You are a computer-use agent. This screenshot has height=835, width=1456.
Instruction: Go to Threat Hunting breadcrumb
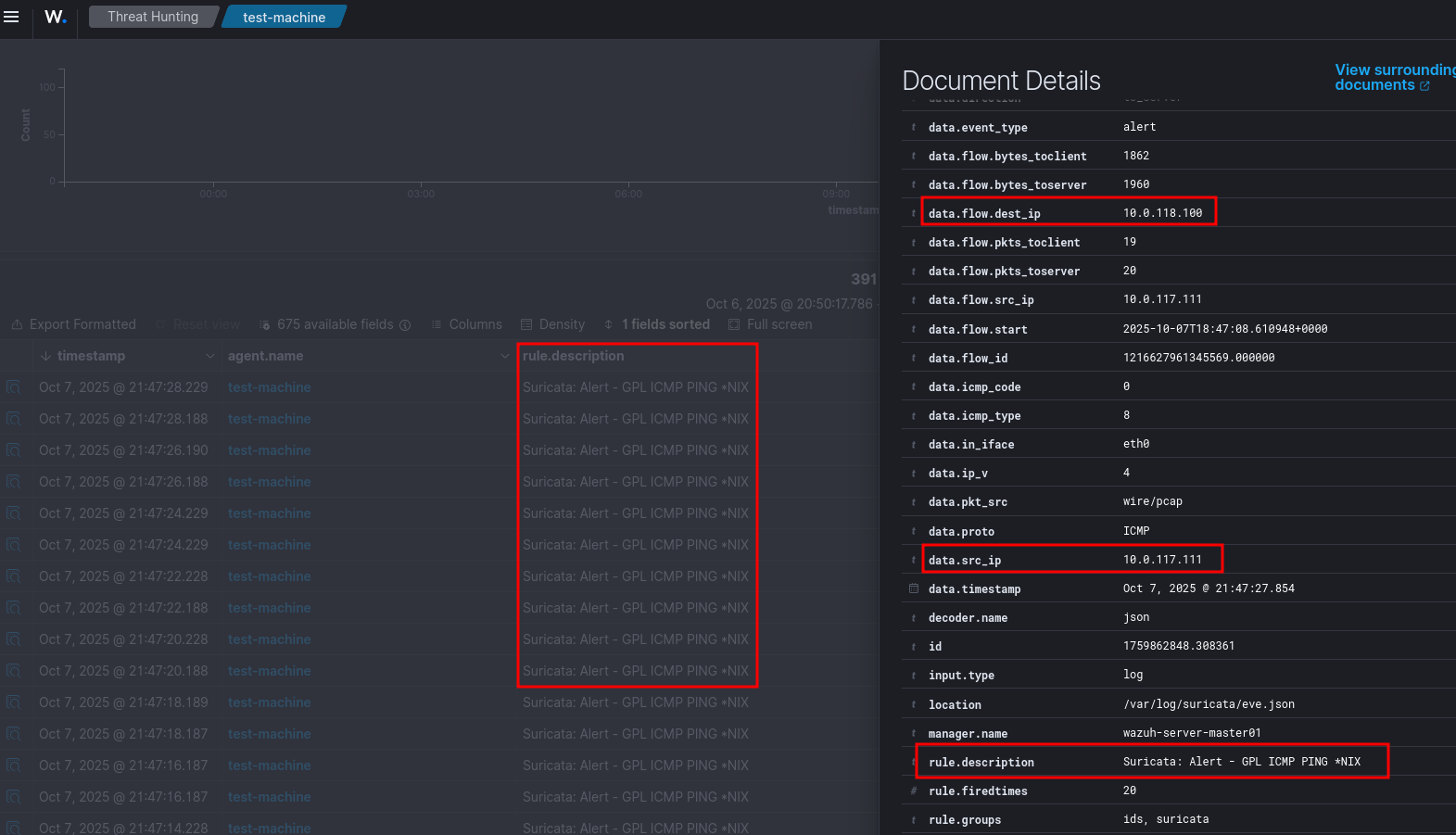(152, 17)
